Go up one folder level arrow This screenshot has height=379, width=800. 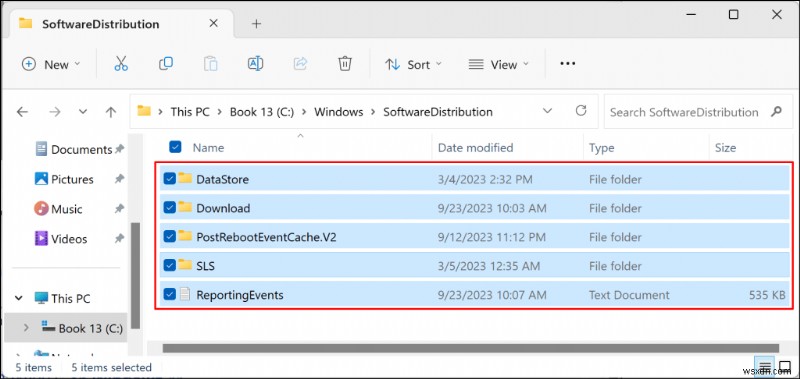[111, 112]
